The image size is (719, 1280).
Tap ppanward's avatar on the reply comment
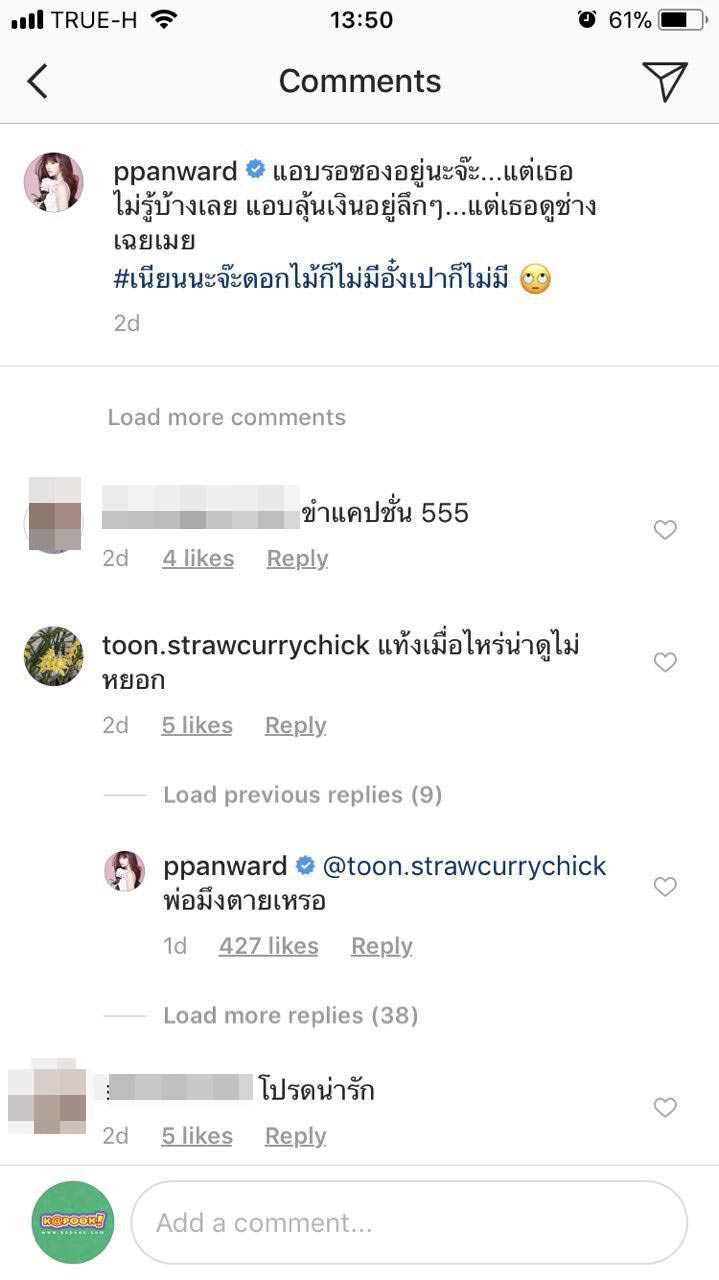(125, 872)
